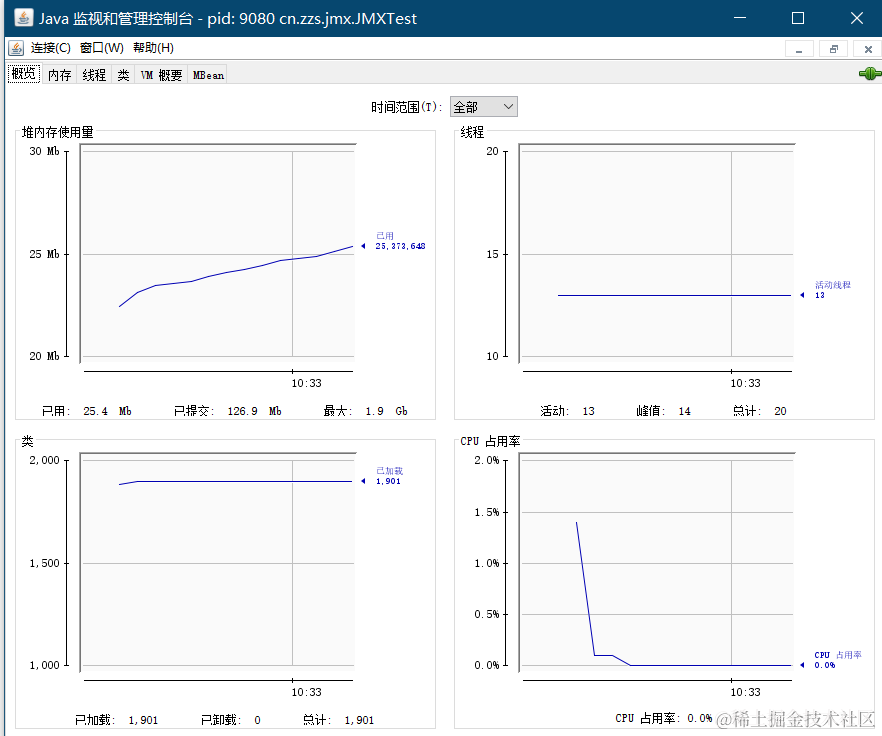Viewport: 882px width, 736px height.
Task: Click the CPU 占用率 0.0% chart label
Action: 838,660
